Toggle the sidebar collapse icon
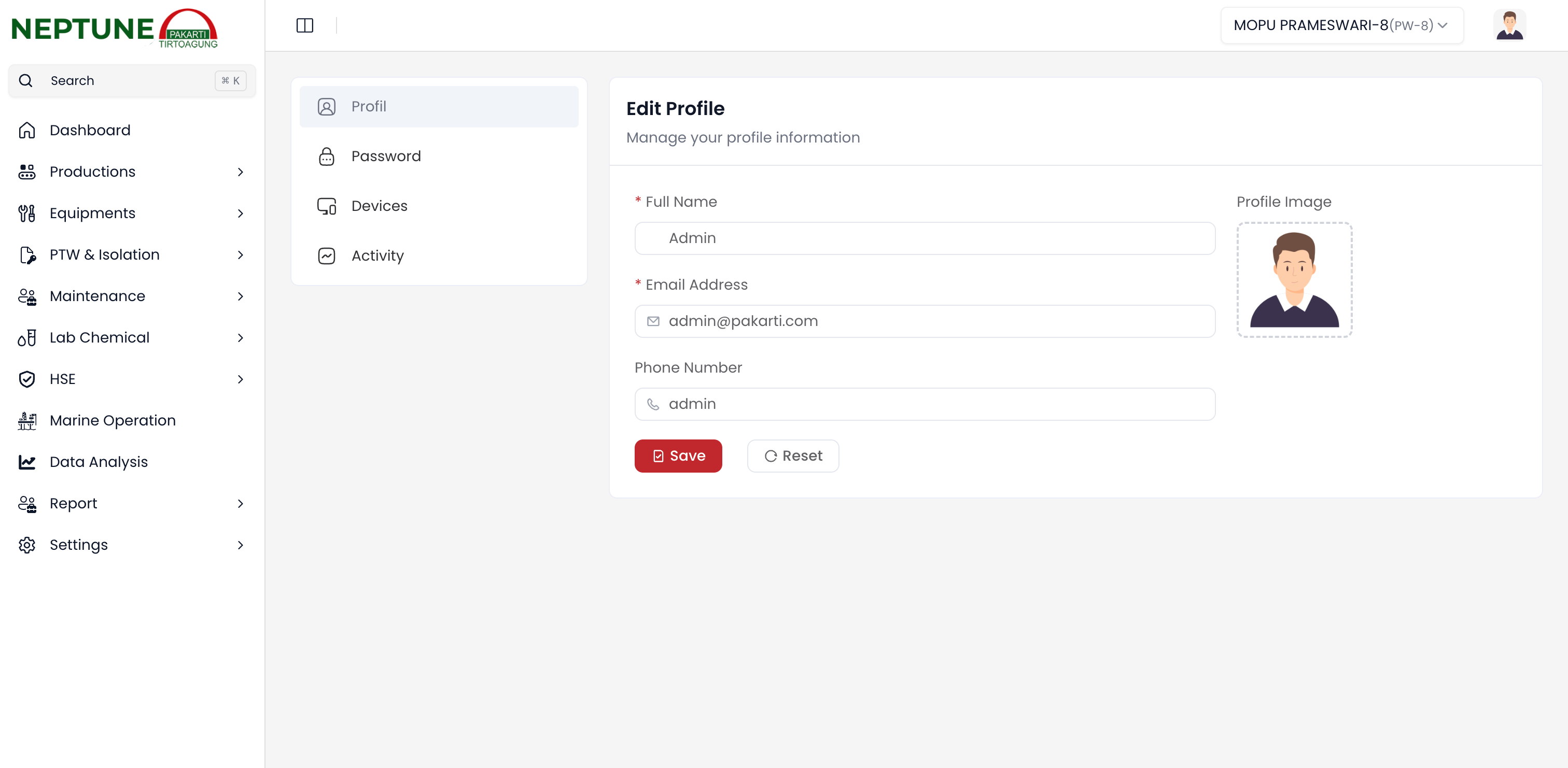1568x768 pixels. coord(304,25)
